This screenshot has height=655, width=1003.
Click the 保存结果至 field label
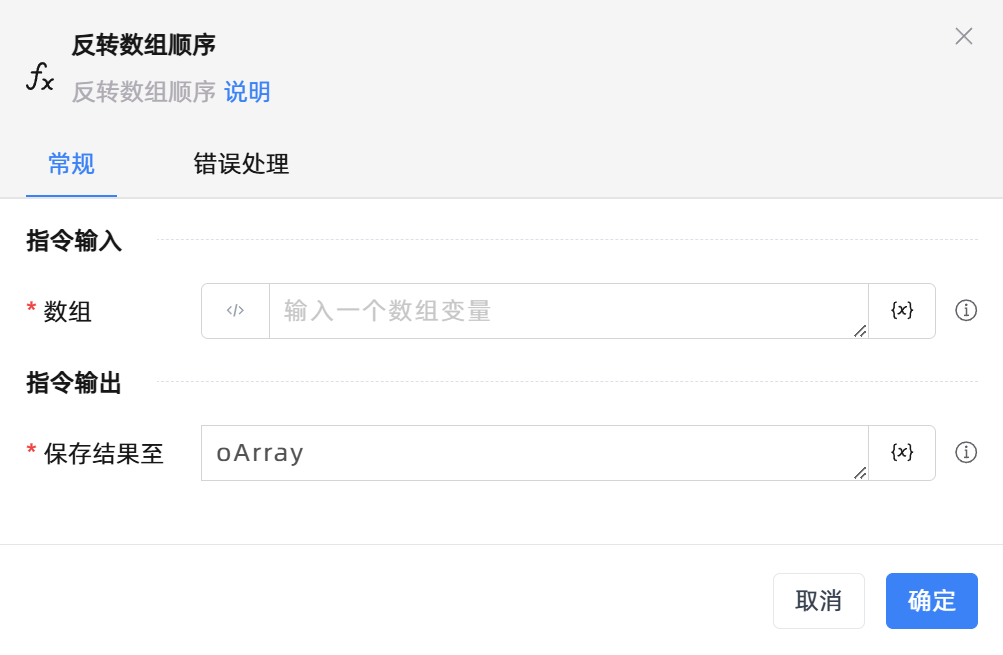pyautogui.click(x=104, y=454)
